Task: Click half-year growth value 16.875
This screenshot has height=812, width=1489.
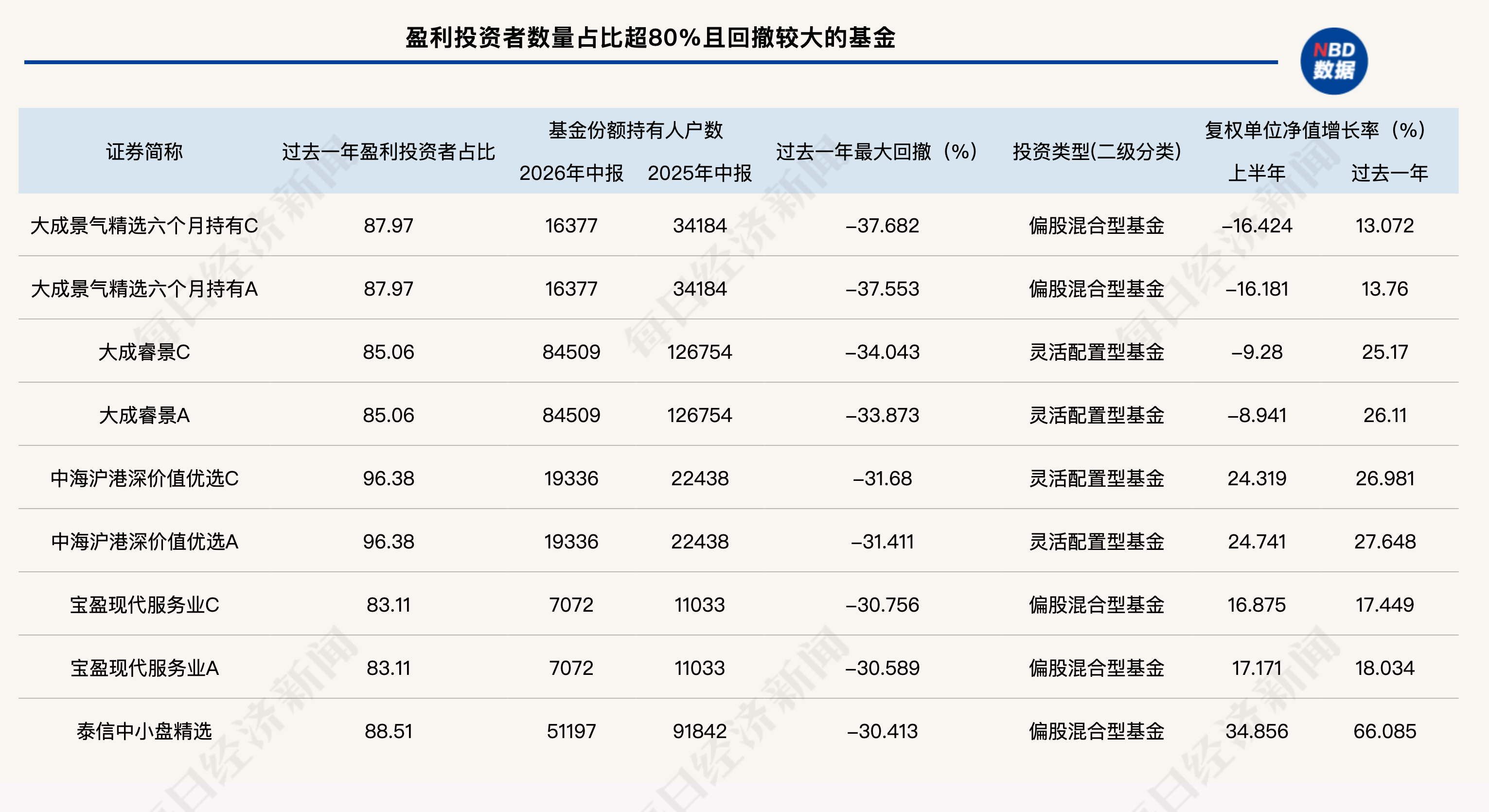Action: [1257, 605]
